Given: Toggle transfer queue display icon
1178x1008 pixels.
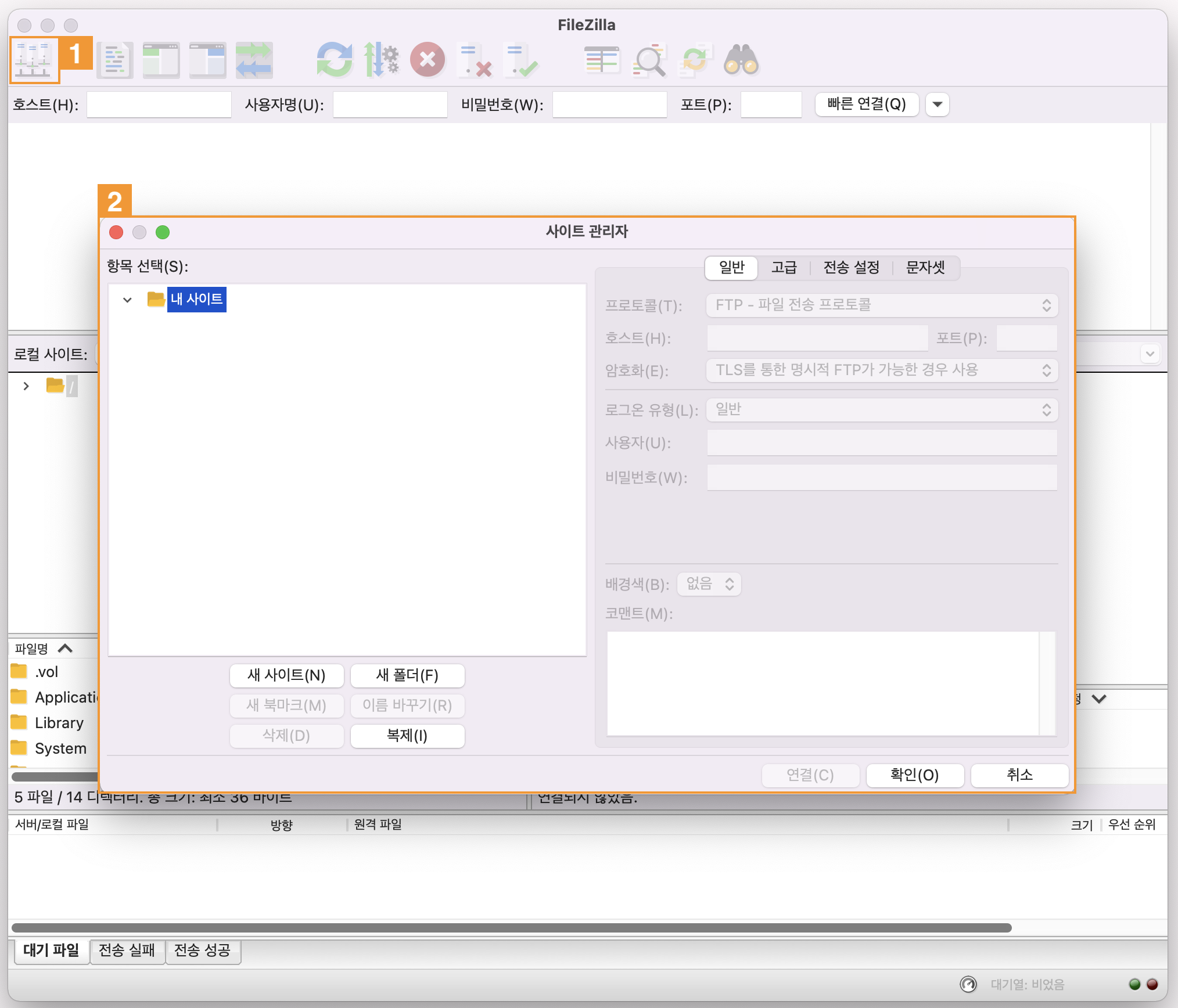Looking at the screenshot, I should pyautogui.click(x=254, y=60).
